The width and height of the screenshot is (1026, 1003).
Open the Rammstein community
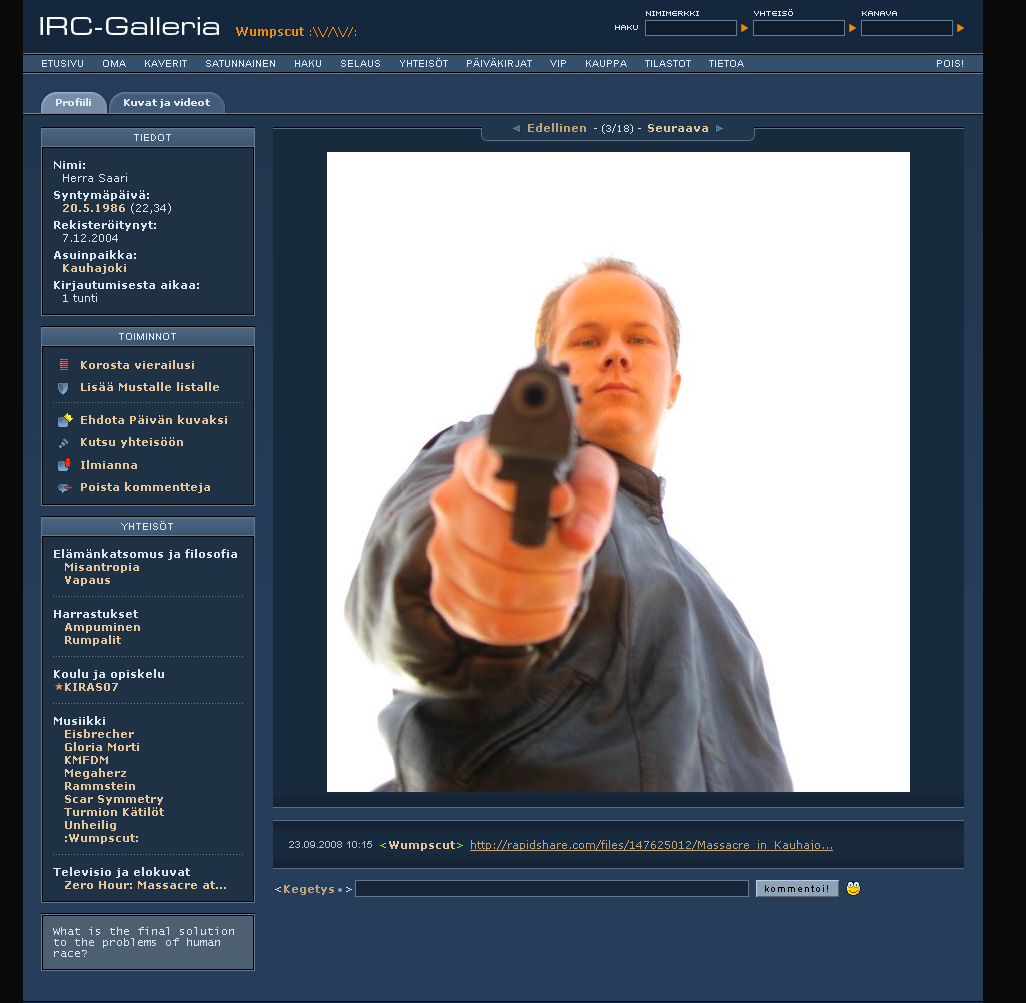tap(99, 786)
